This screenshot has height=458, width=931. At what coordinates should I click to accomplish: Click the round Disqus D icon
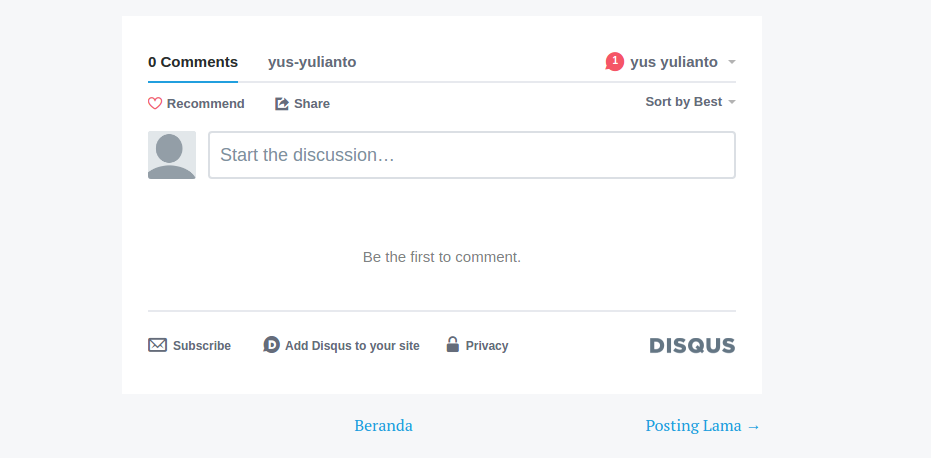271,345
